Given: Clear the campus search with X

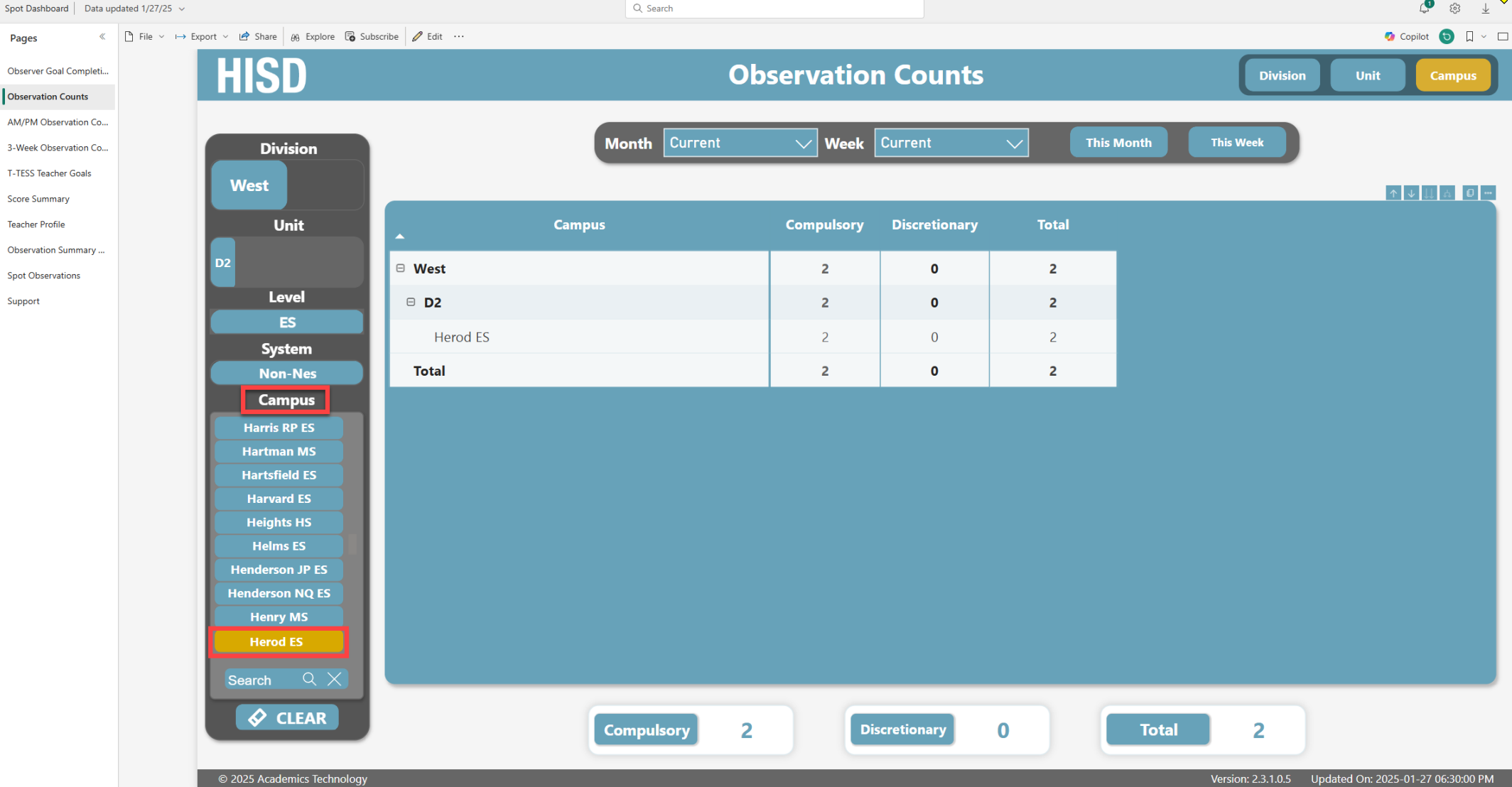Looking at the screenshot, I should pos(335,679).
